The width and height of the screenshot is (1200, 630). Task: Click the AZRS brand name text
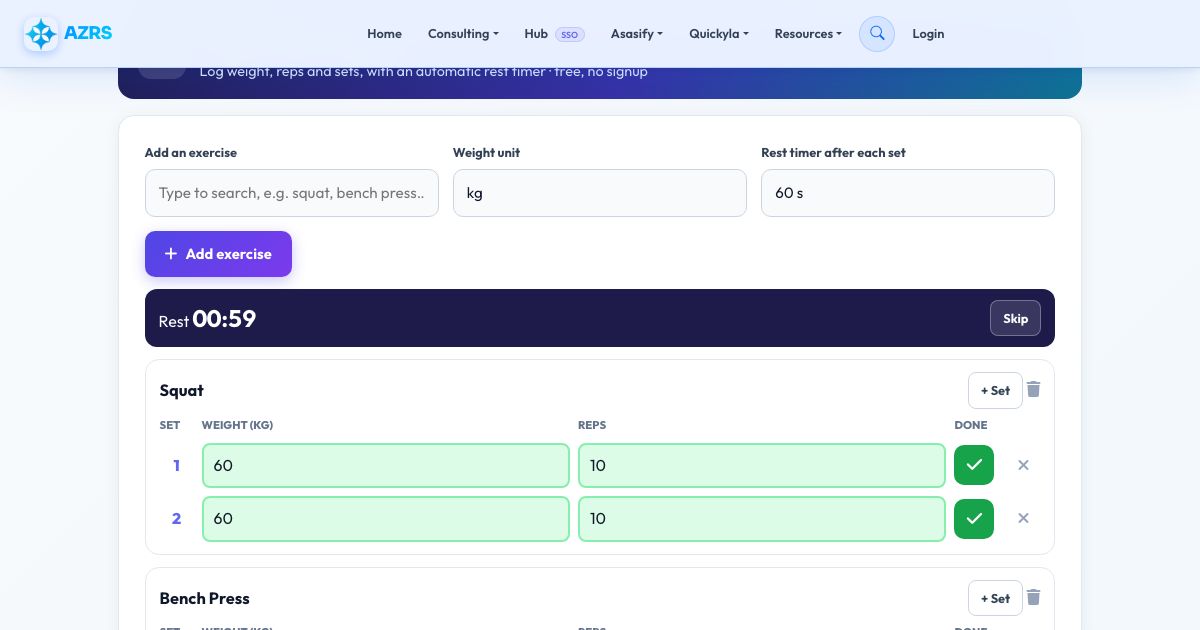tap(88, 33)
